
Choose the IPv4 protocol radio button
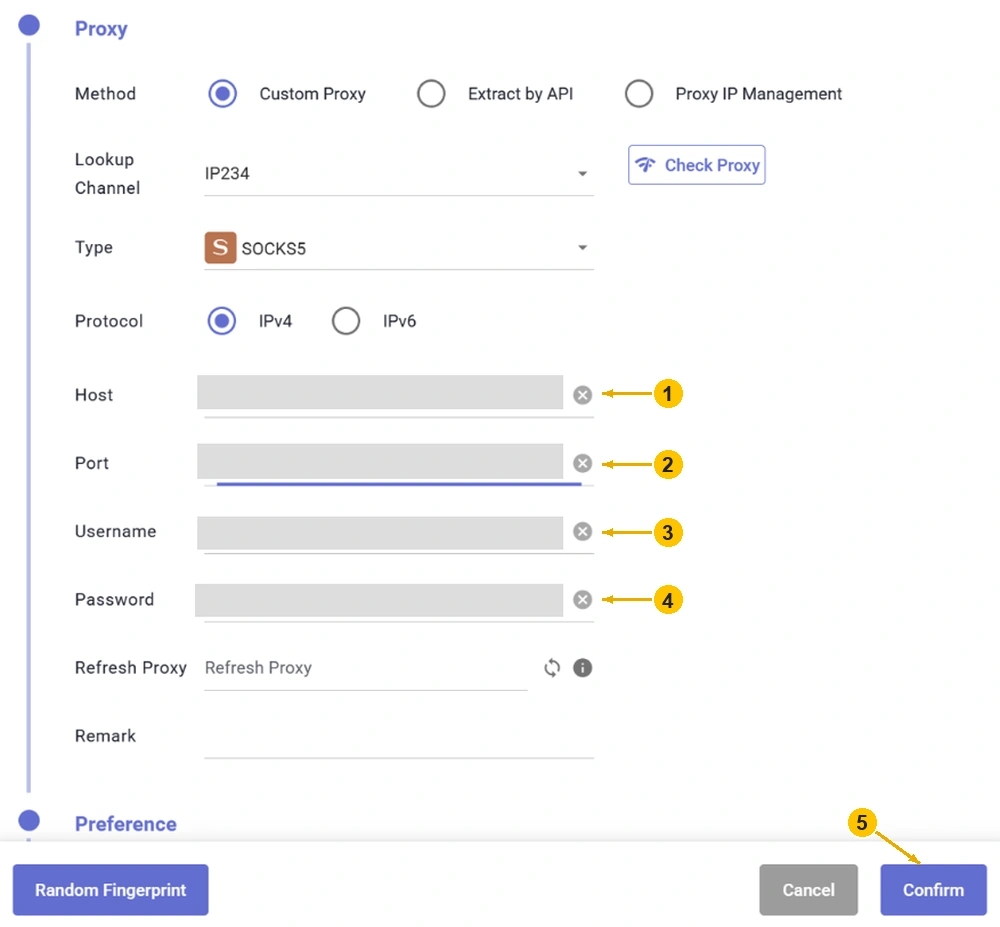222,321
